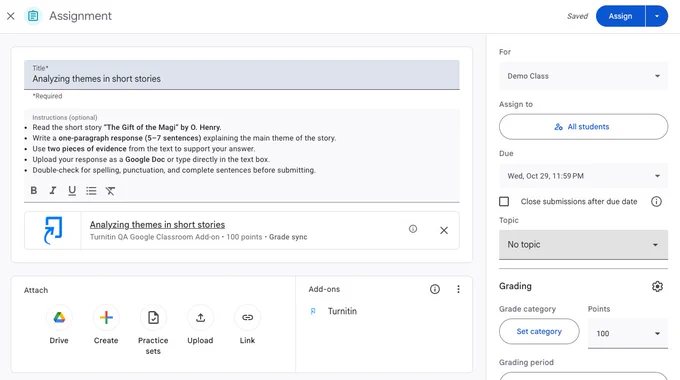Show info about closing submissions
680x380 pixels.
[x=656, y=201]
